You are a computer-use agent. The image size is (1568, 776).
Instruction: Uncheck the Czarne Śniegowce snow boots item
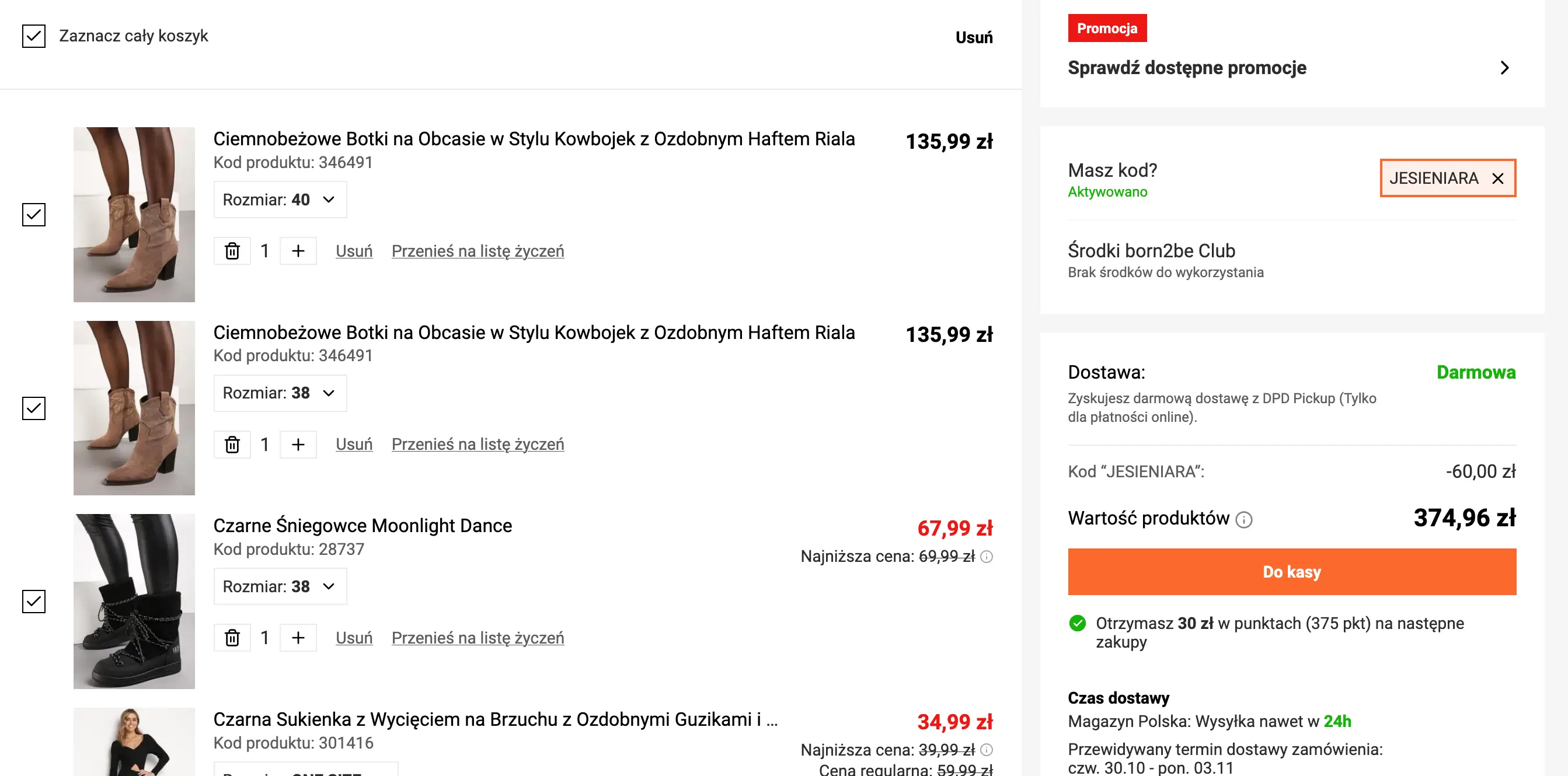[x=34, y=602]
